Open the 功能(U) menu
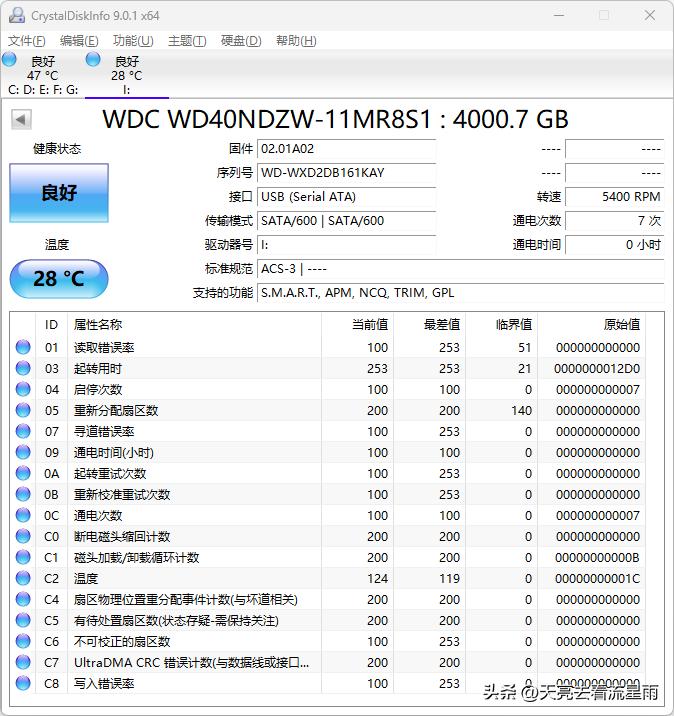 click(x=133, y=41)
